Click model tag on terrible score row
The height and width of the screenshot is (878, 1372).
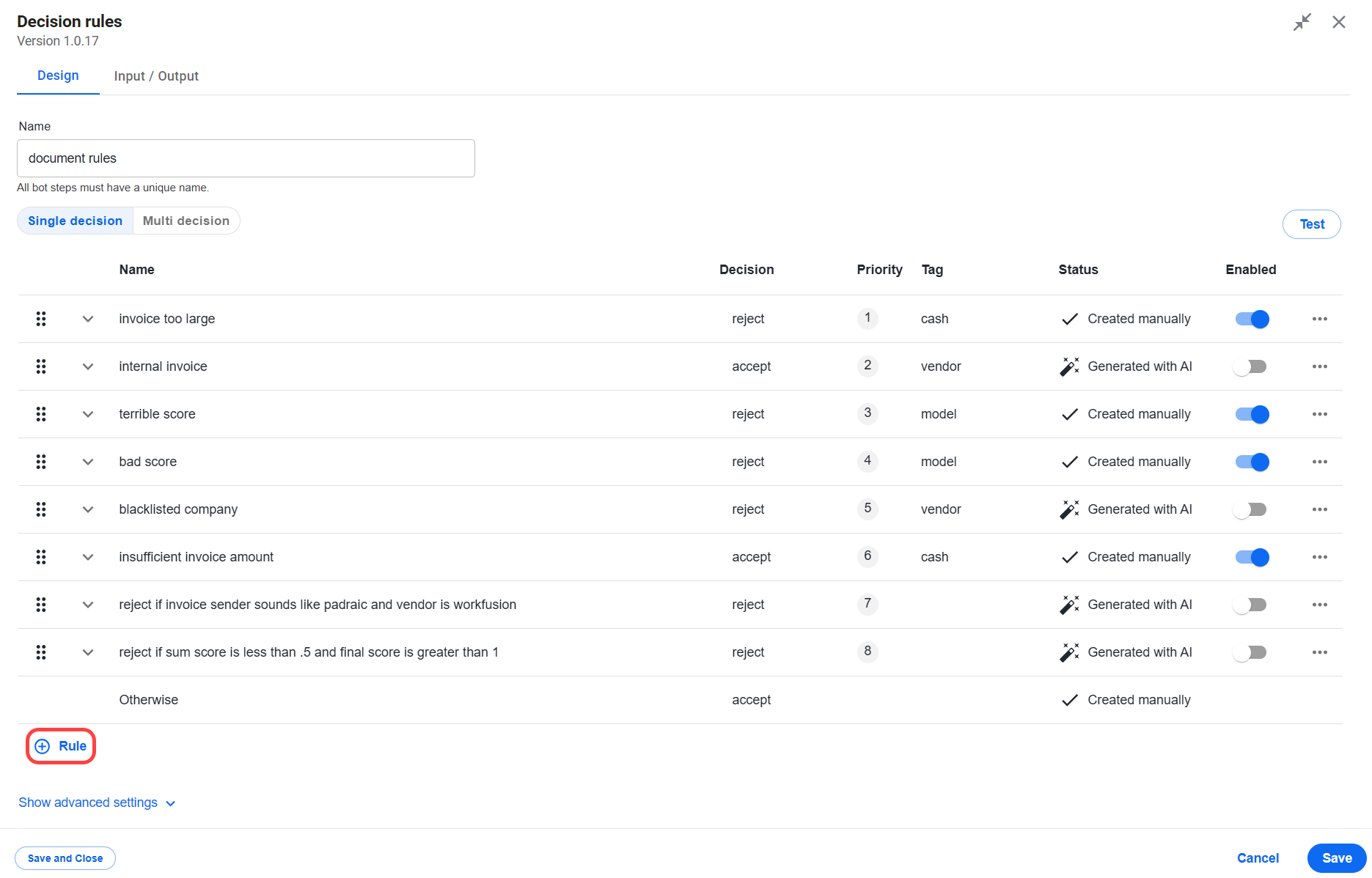pos(939,414)
